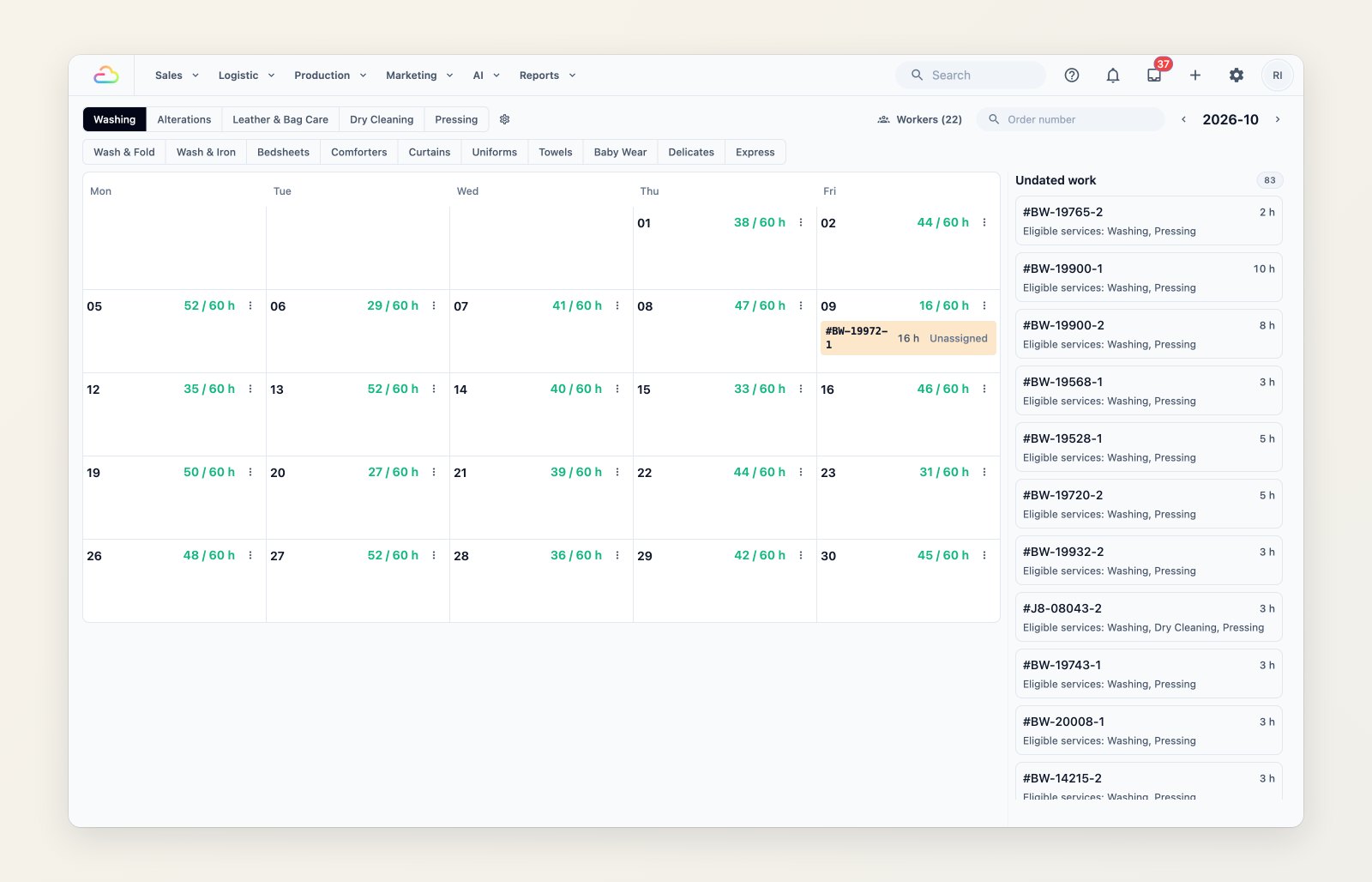The image size is (1372, 882).
Task: Open undated work card #BW-19765-2
Action: pyautogui.click(x=1149, y=220)
